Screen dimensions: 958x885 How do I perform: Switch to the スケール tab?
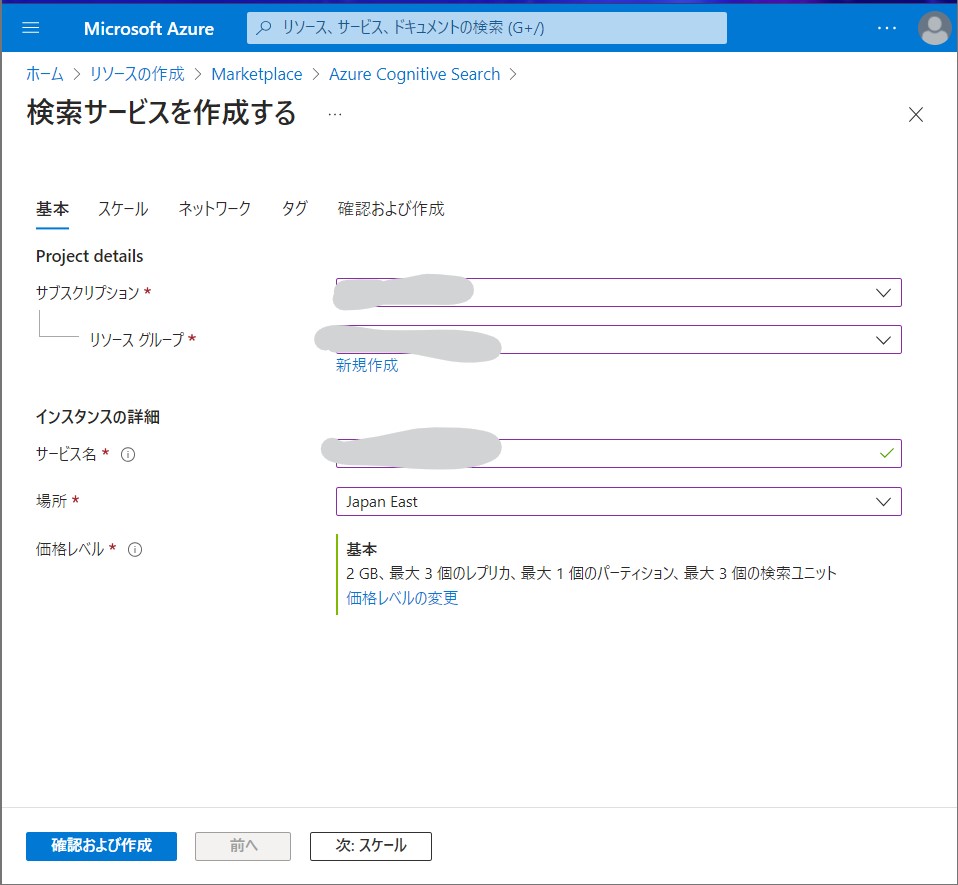pyautogui.click(x=123, y=209)
